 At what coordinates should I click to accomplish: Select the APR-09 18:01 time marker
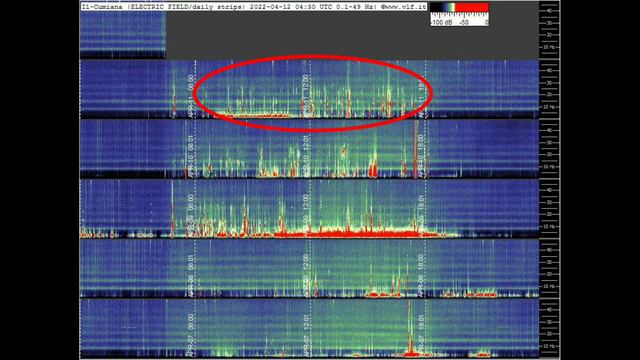point(421,216)
